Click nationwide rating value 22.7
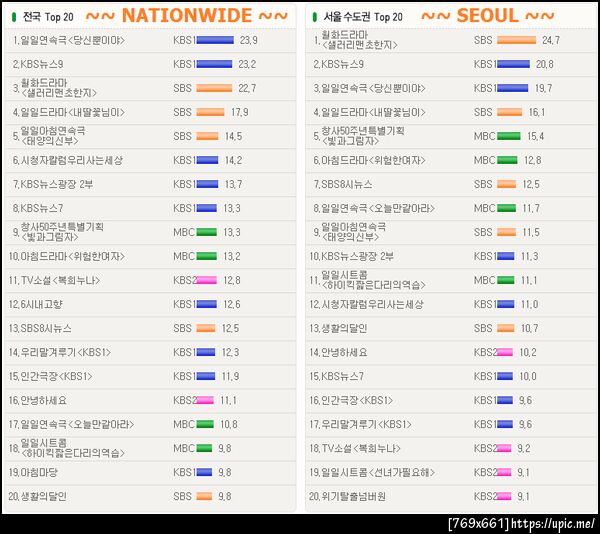The image size is (600, 534). click(247, 88)
